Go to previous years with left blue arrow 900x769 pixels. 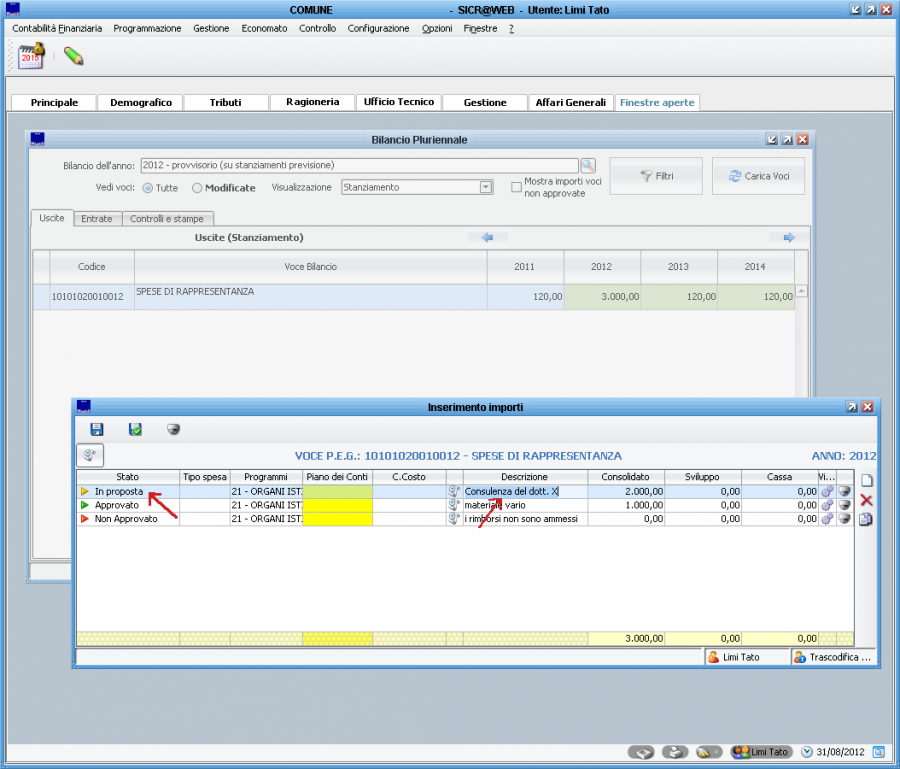coord(488,238)
